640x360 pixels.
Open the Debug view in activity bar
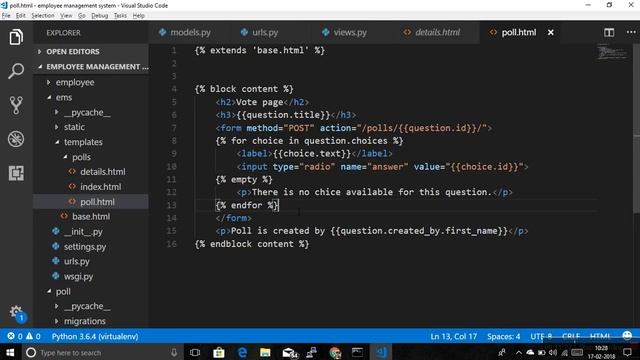pyautogui.click(x=16, y=139)
